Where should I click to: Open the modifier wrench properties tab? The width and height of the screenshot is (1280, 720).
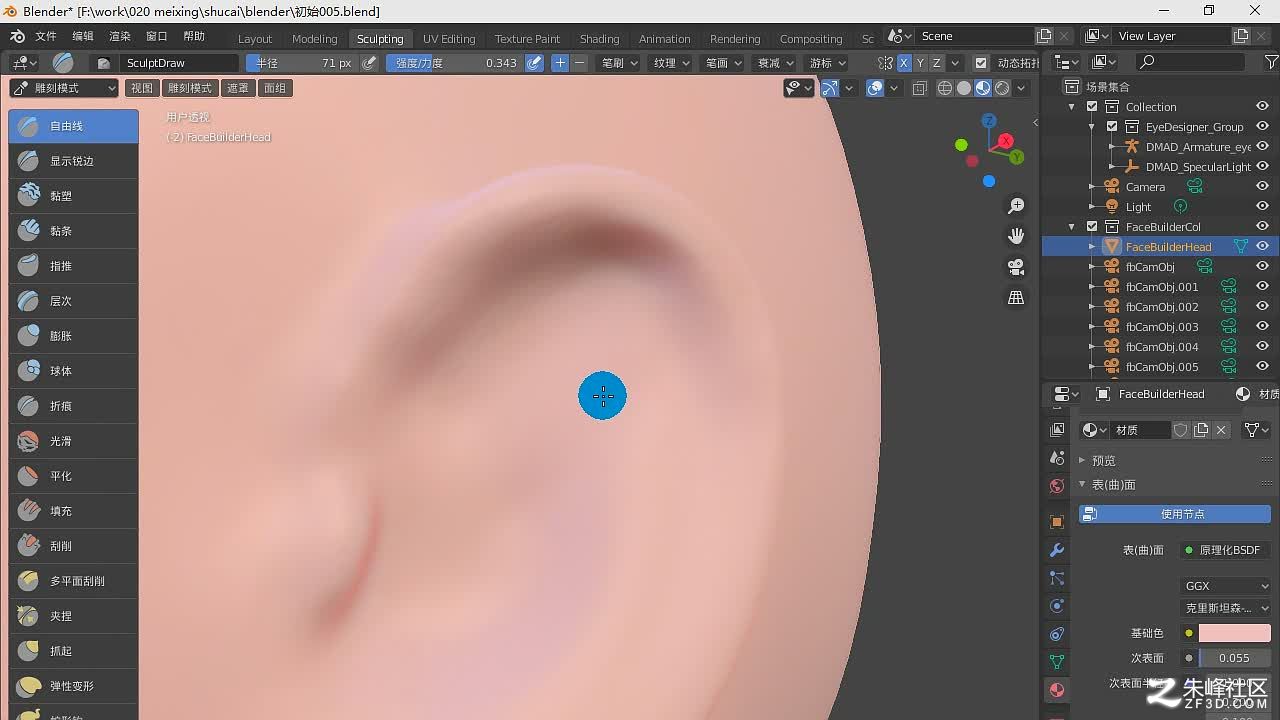coord(1057,550)
